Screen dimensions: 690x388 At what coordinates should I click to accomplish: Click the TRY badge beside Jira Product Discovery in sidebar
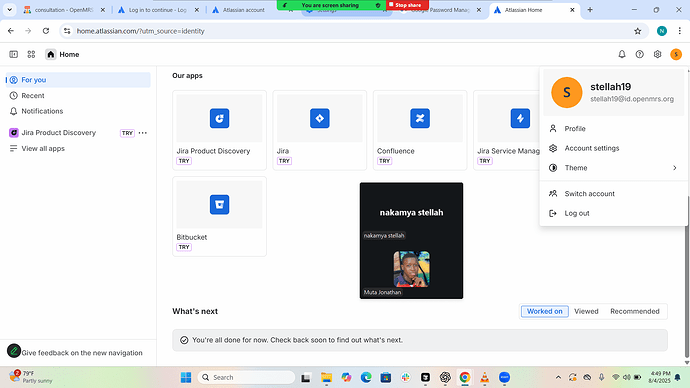127,133
